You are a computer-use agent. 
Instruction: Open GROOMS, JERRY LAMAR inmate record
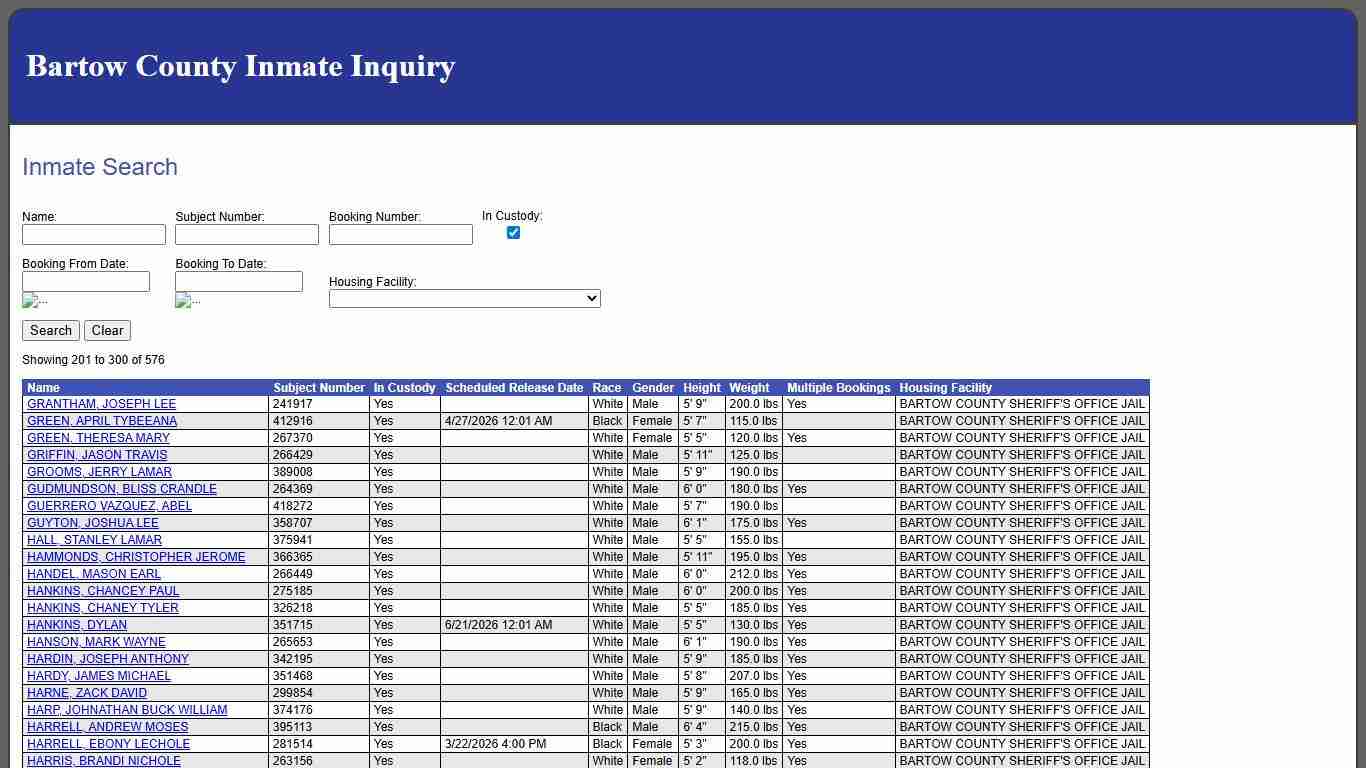coord(99,471)
